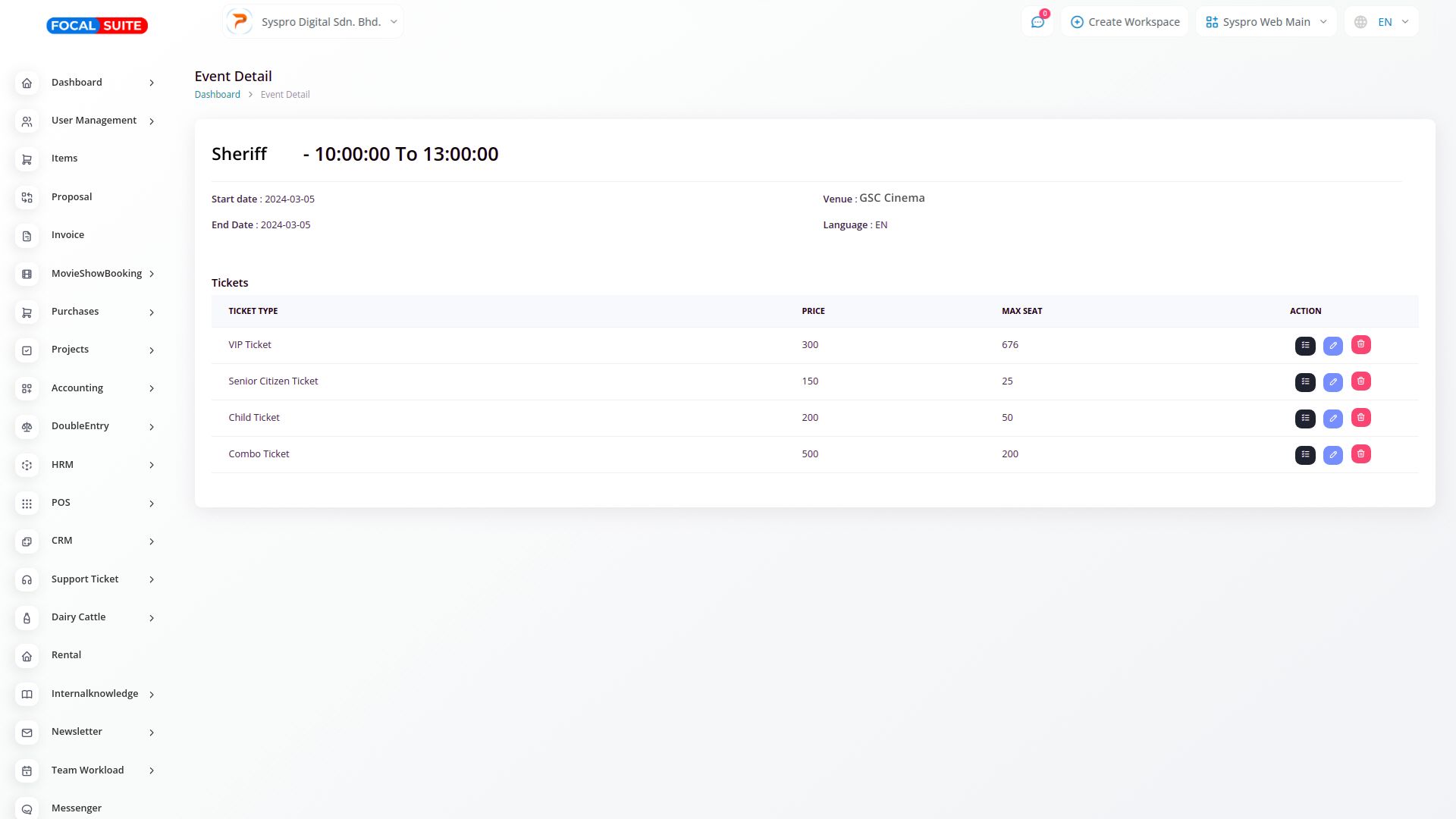Open the EN language selector
This screenshot has width=1456, height=819.
1382,22
